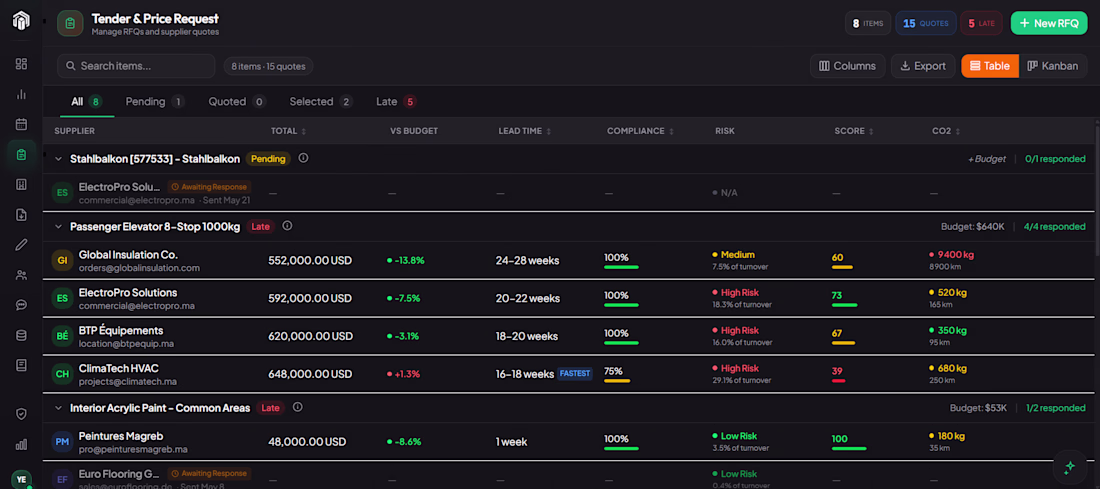Click the FASTEST badge on ClimaTech lead time
1100x489 pixels.
tap(575, 373)
